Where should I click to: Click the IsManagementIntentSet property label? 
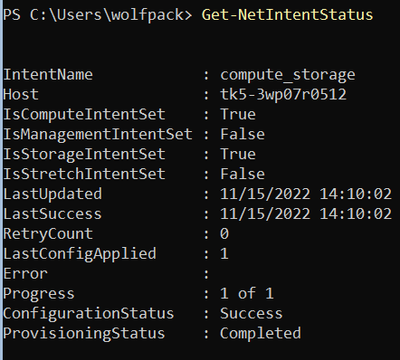98,135
